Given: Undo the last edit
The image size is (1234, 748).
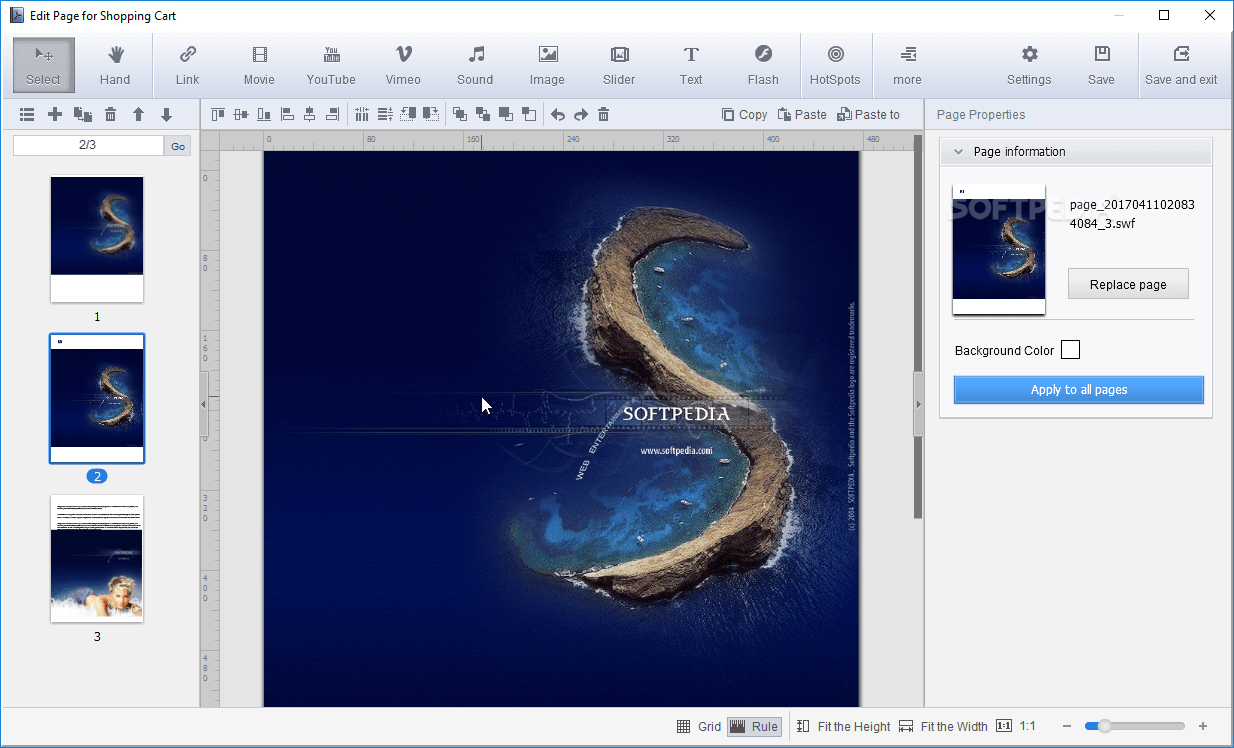Looking at the screenshot, I should point(558,115).
